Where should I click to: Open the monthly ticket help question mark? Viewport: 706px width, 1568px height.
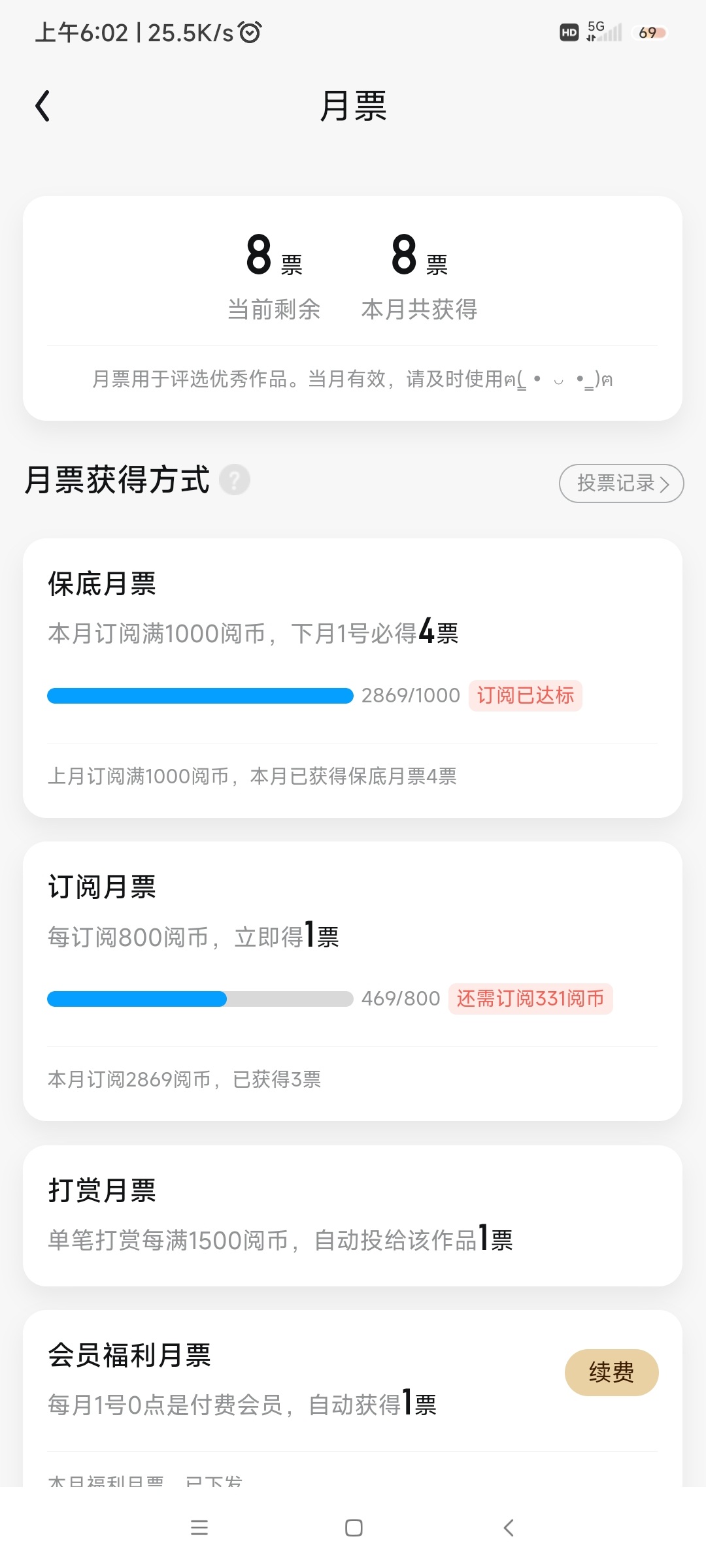tap(235, 480)
